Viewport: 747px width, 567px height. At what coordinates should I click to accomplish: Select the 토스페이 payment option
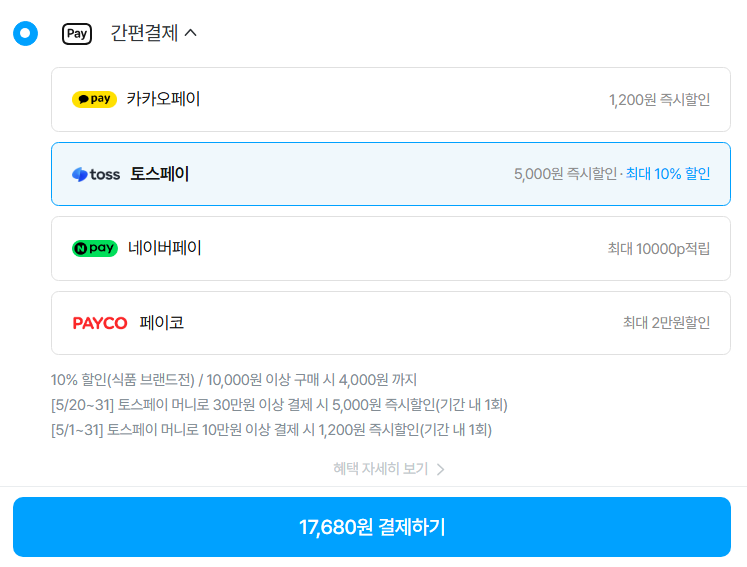(x=391, y=174)
